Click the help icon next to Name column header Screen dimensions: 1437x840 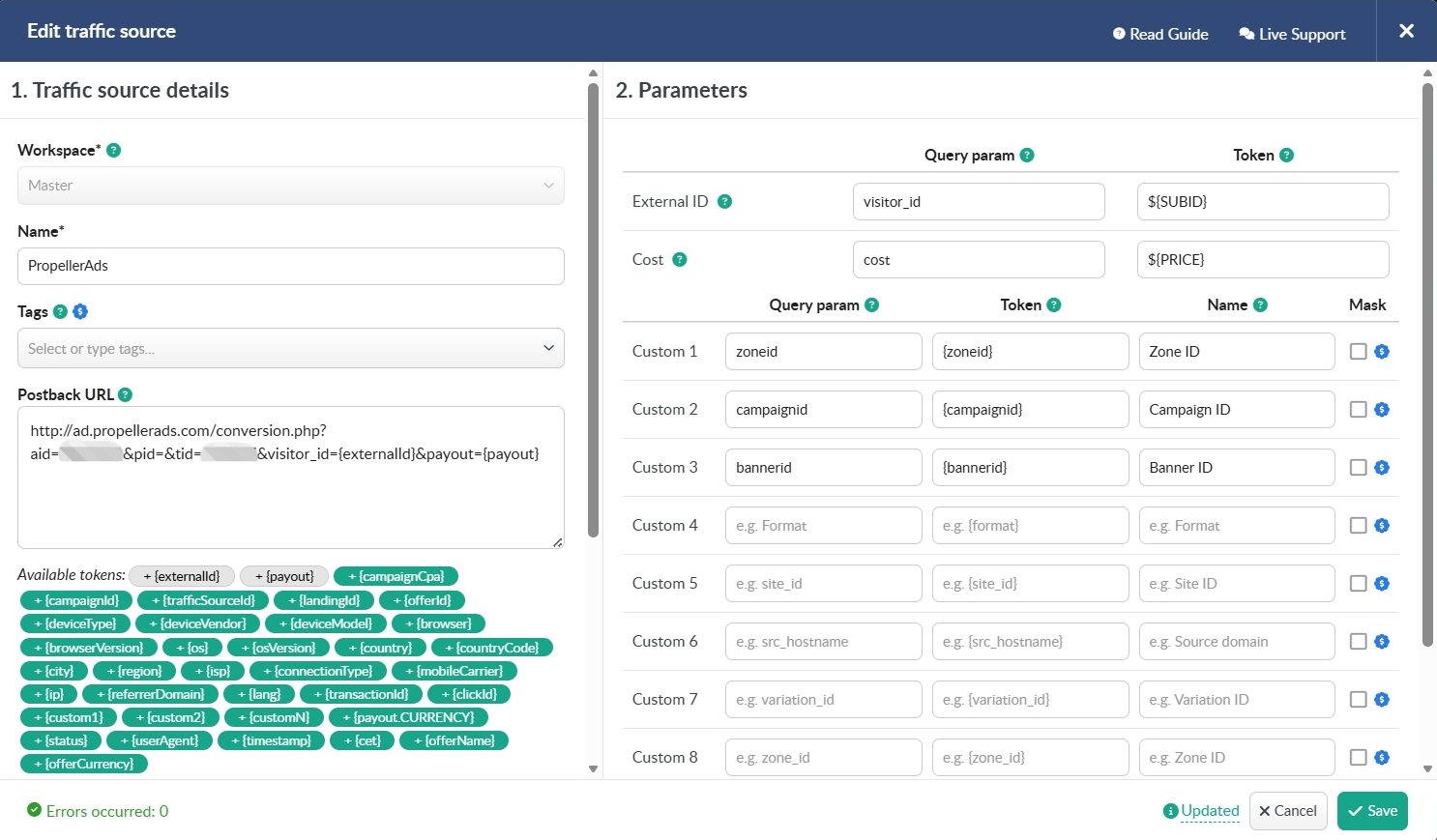pyautogui.click(x=1260, y=305)
